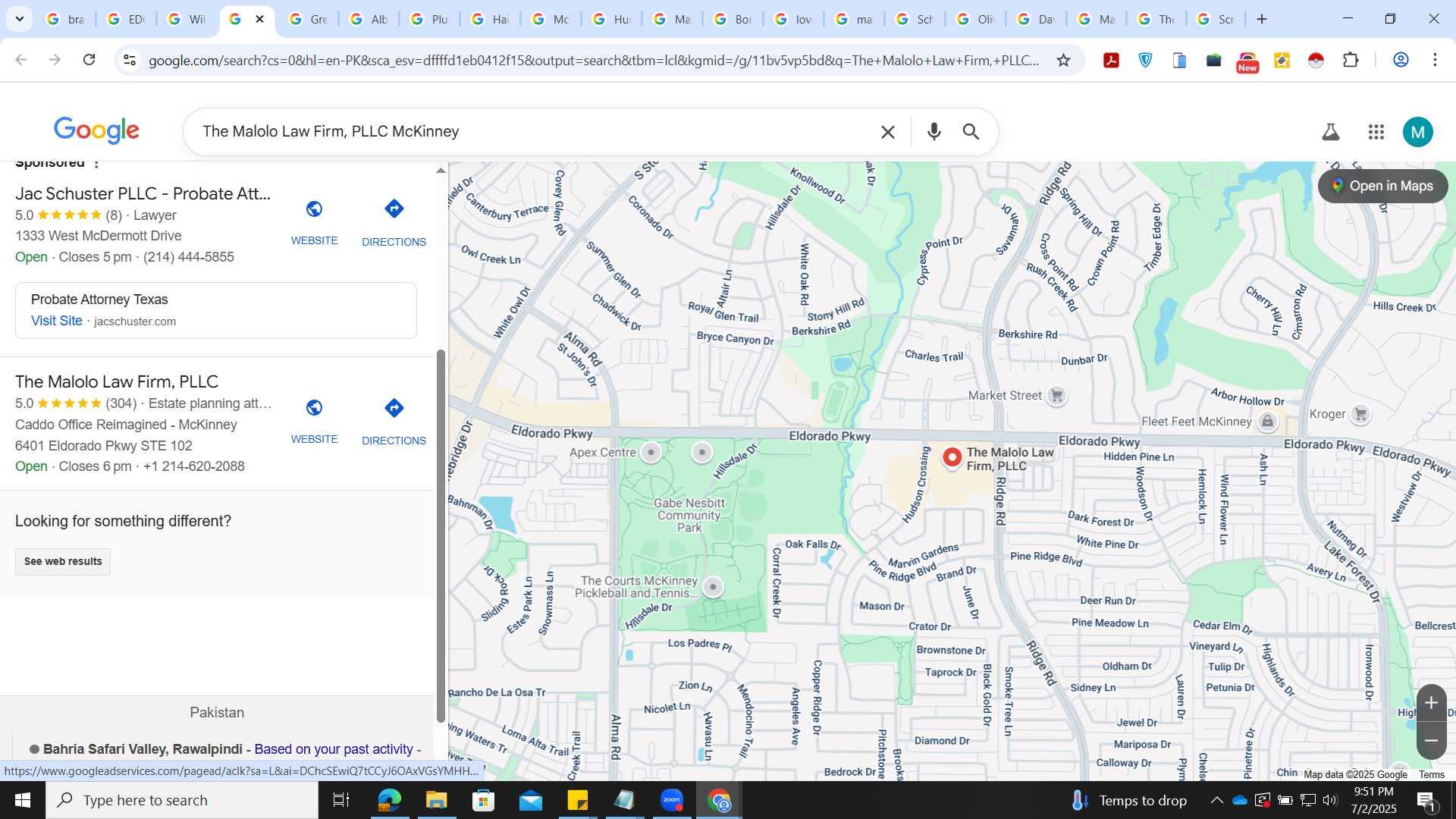Go to the Google homepage logo
This screenshot has width=1456, height=819.
[x=96, y=130]
